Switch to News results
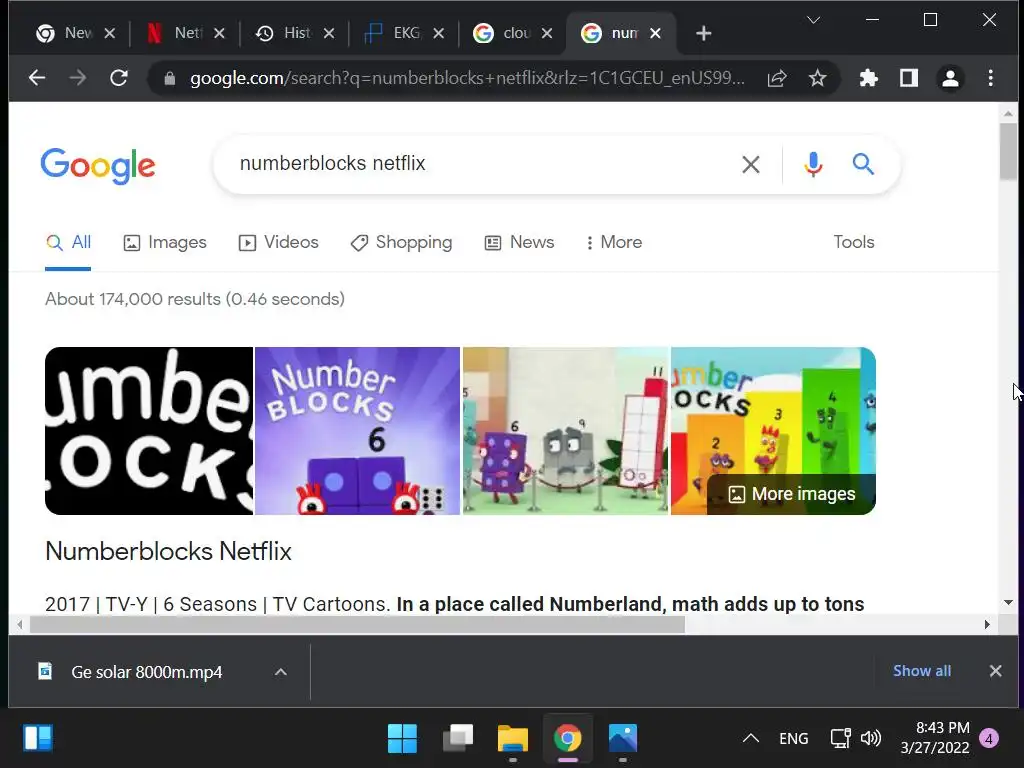This screenshot has width=1024, height=768. click(x=520, y=242)
